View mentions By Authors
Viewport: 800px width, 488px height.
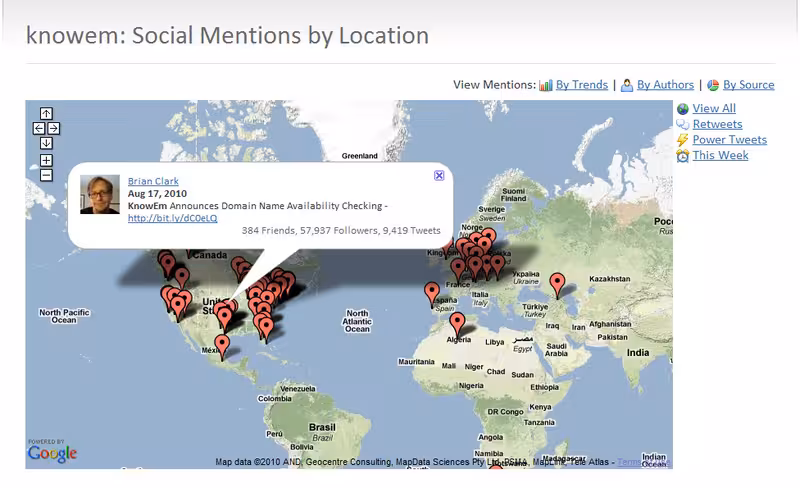[x=665, y=85]
